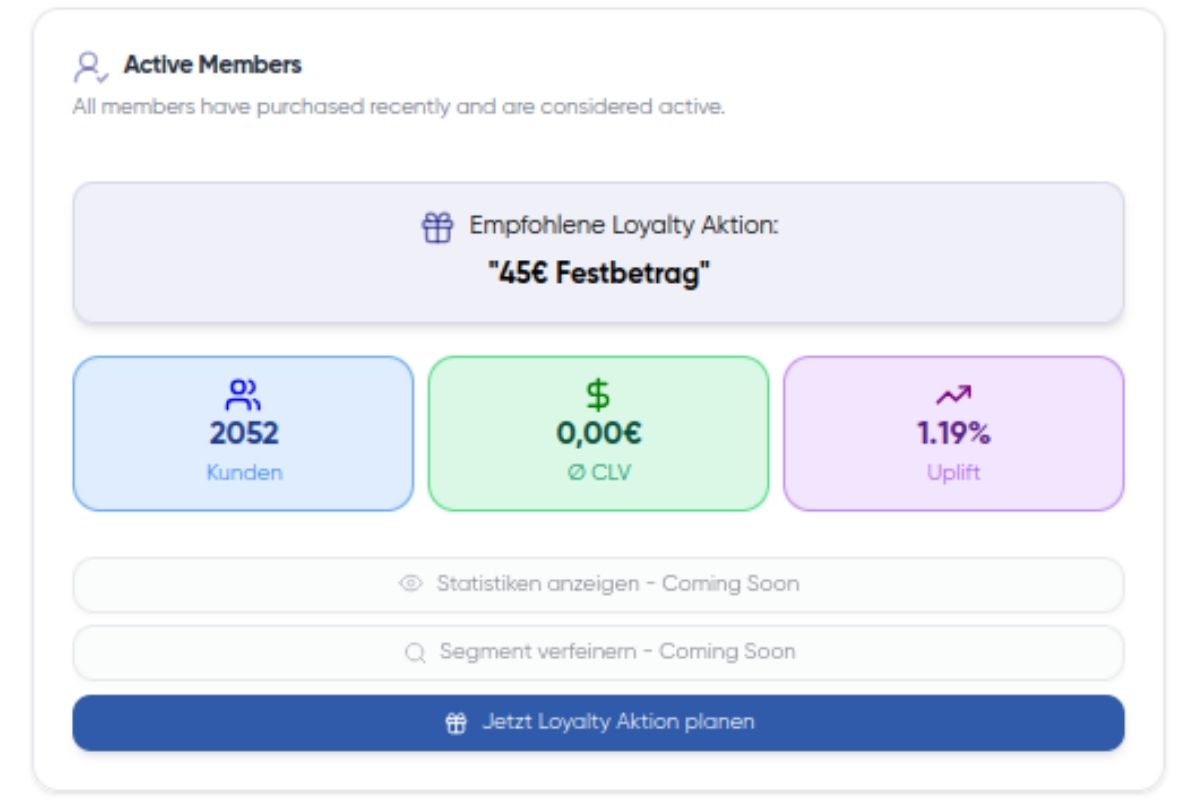Click the Kunden label in blue card
The width and height of the screenshot is (1200, 800).
244,473
